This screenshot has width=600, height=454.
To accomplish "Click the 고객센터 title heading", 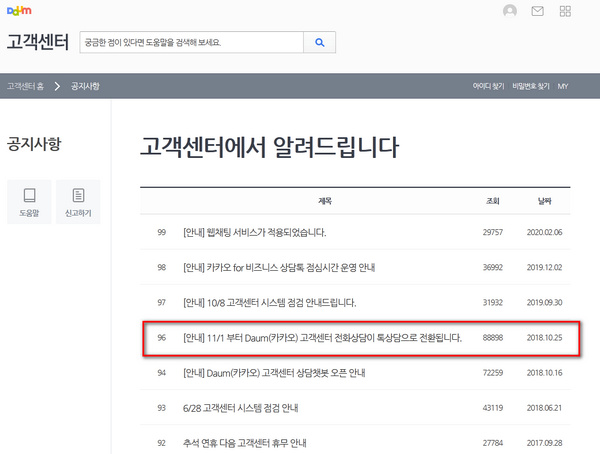I will (x=38, y=42).
